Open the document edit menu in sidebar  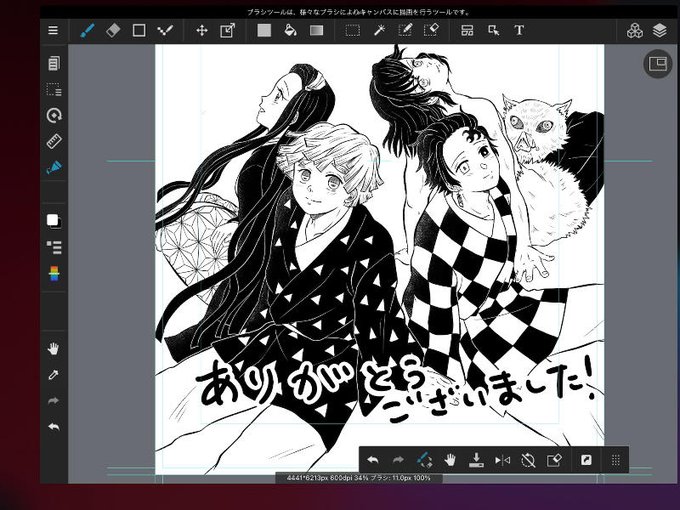[x=54, y=63]
